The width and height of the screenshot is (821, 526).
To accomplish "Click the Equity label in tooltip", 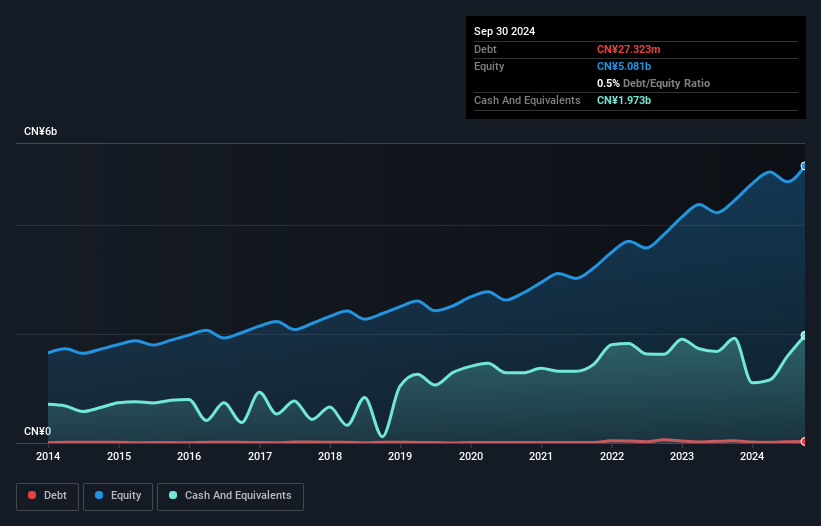I will pyautogui.click(x=489, y=66).
